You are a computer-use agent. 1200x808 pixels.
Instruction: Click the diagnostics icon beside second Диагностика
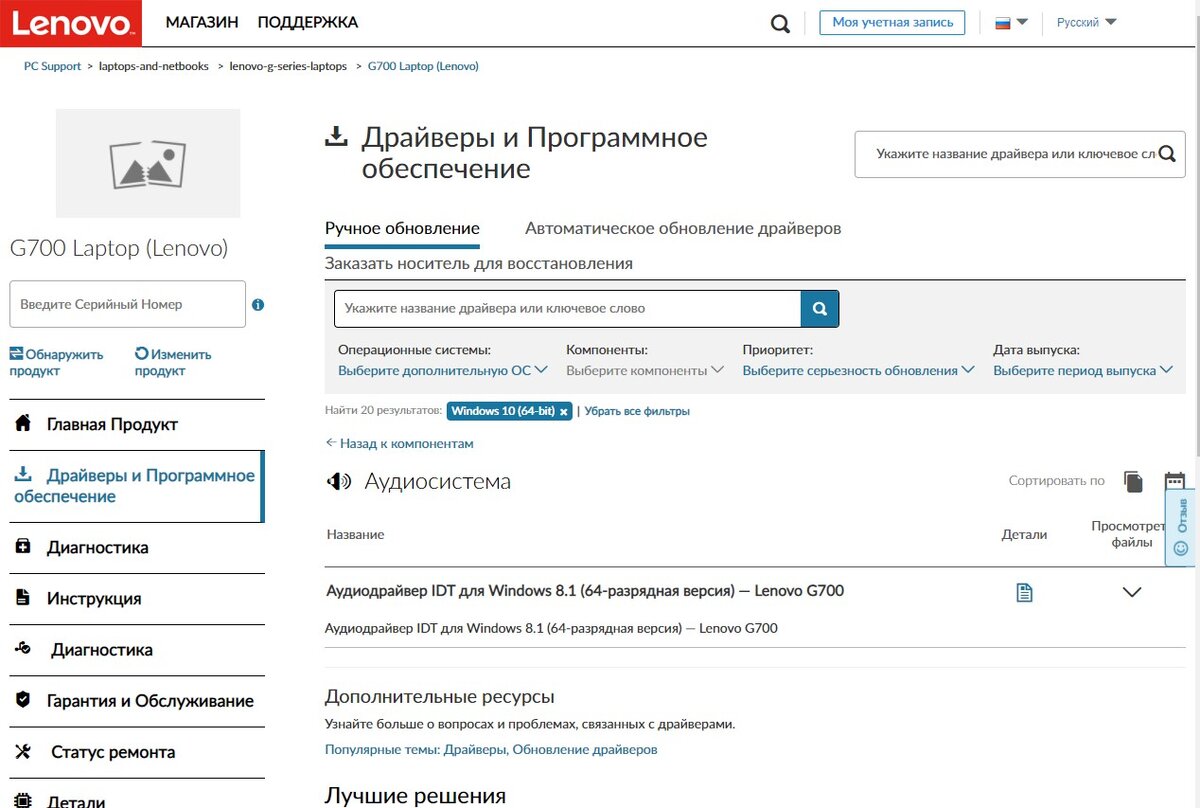click(x=23, y=648)
